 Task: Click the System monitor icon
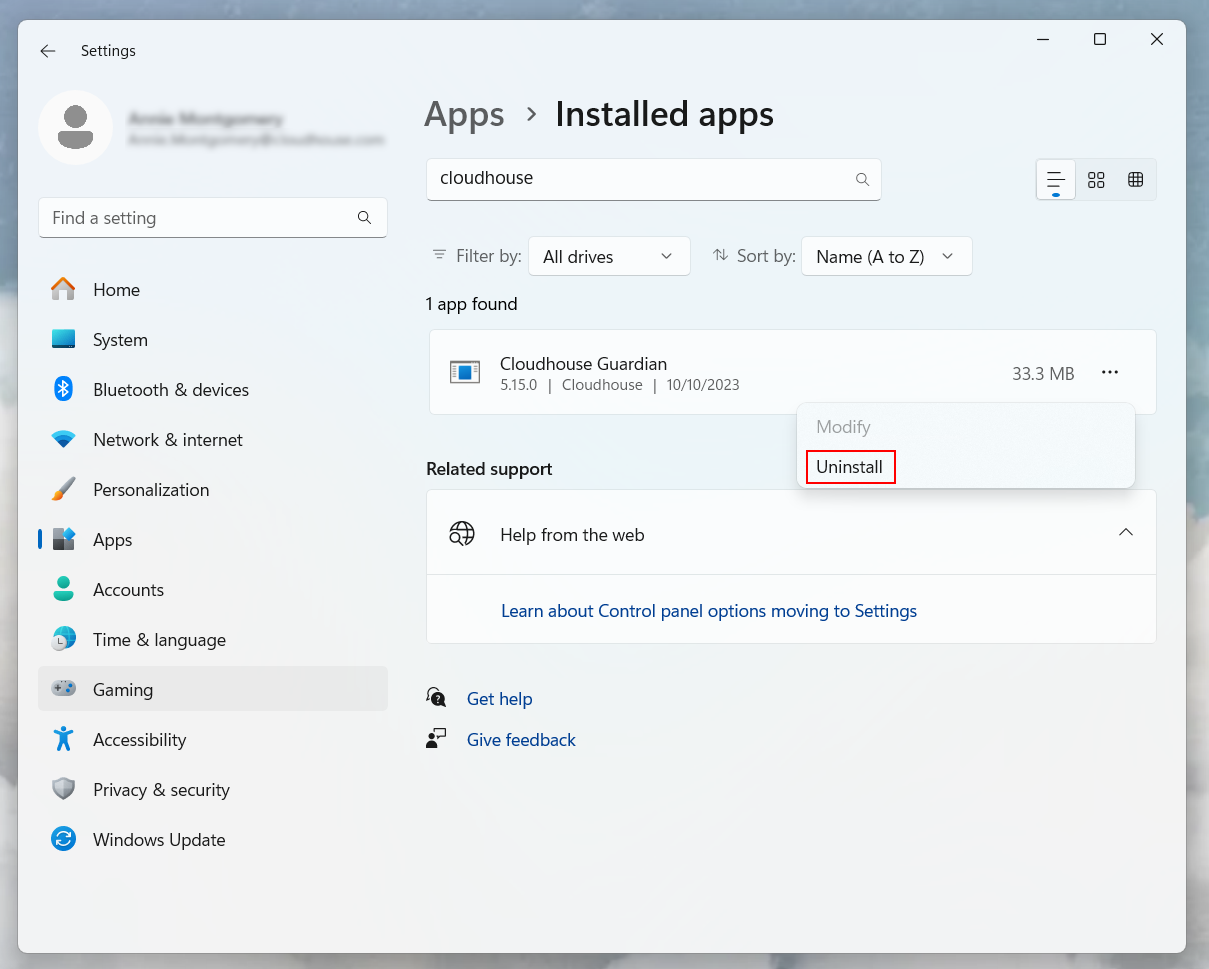64,340
